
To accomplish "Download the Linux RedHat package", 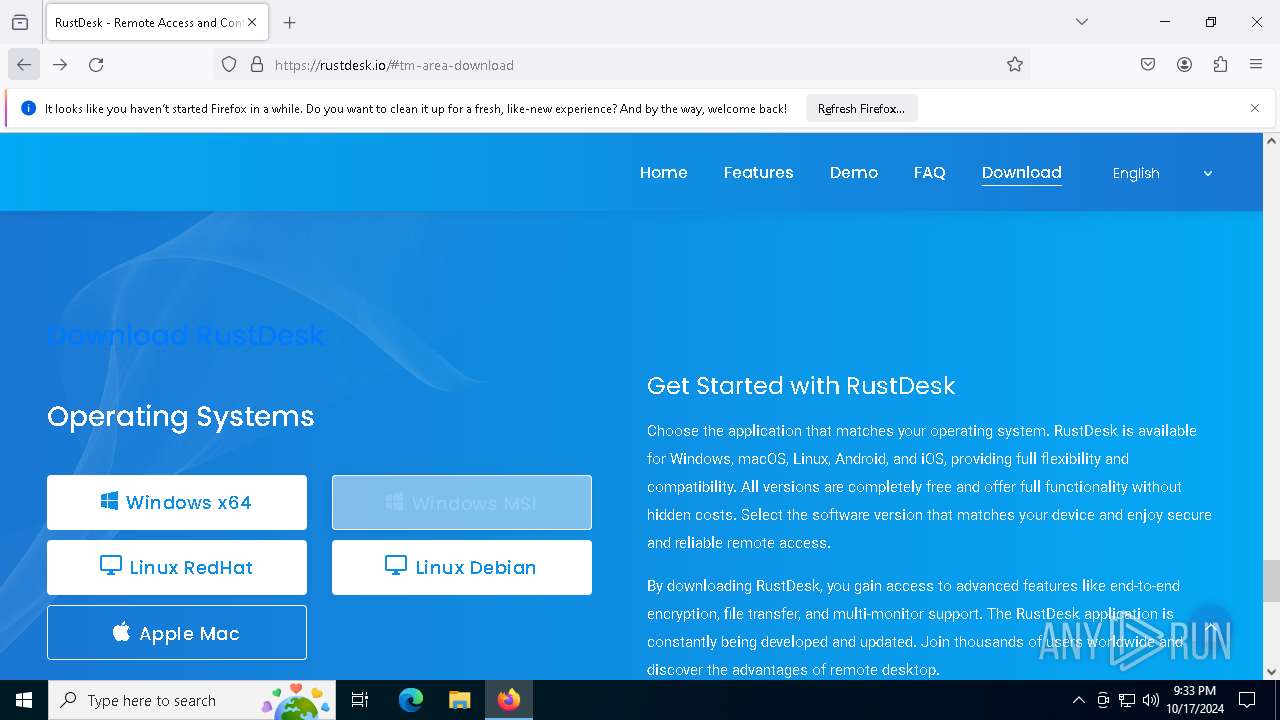I will coord(177,567).
